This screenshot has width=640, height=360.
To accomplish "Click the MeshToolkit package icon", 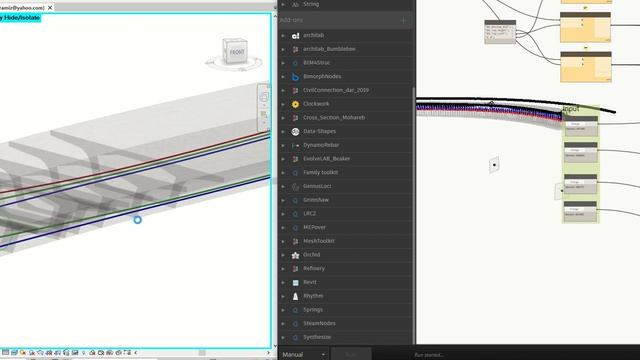I will pos(296,241).
